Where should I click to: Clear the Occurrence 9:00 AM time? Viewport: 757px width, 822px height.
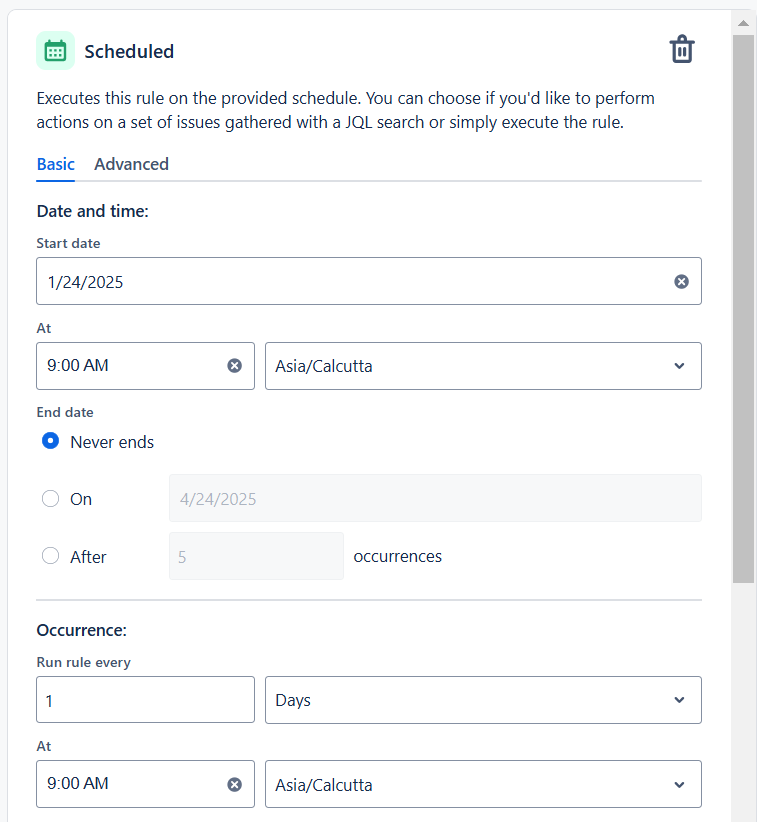point(235,785)
